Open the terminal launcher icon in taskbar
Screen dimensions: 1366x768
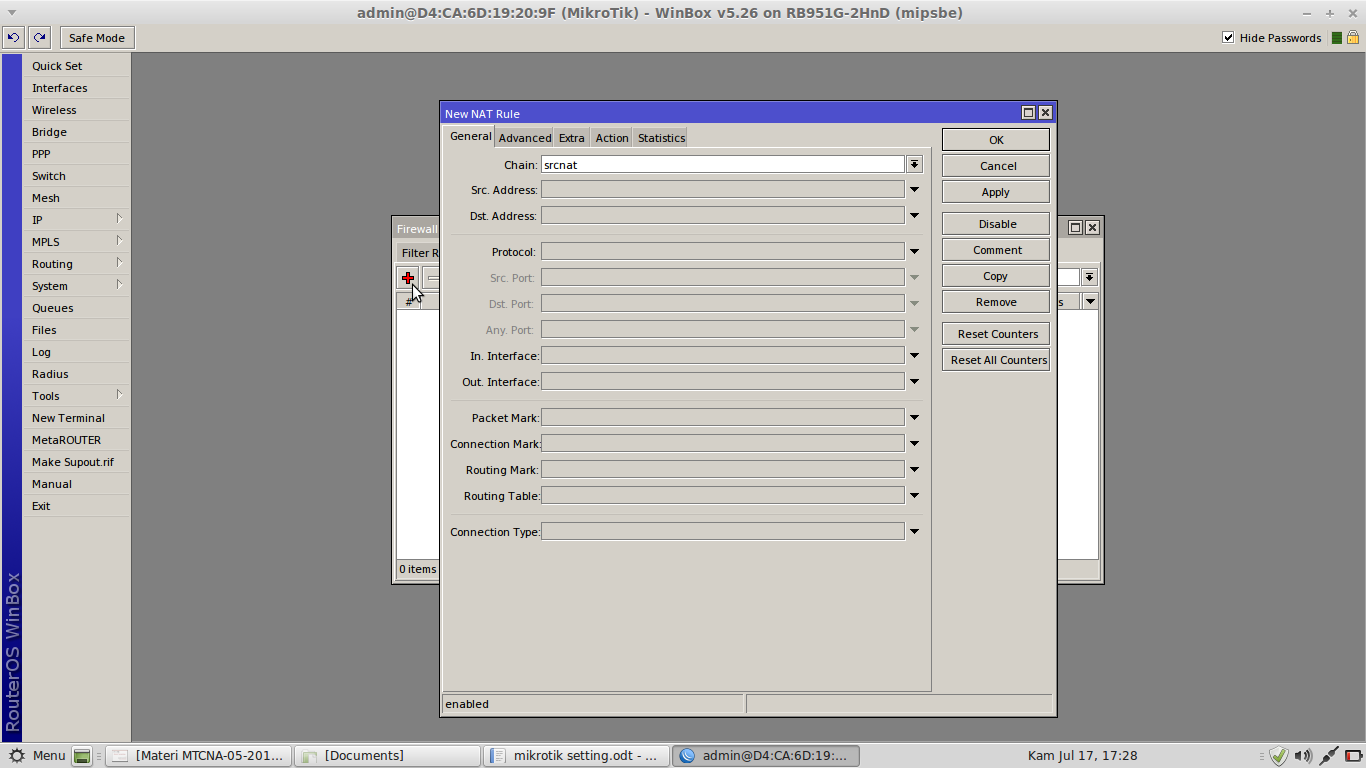[x=83, y=756]
